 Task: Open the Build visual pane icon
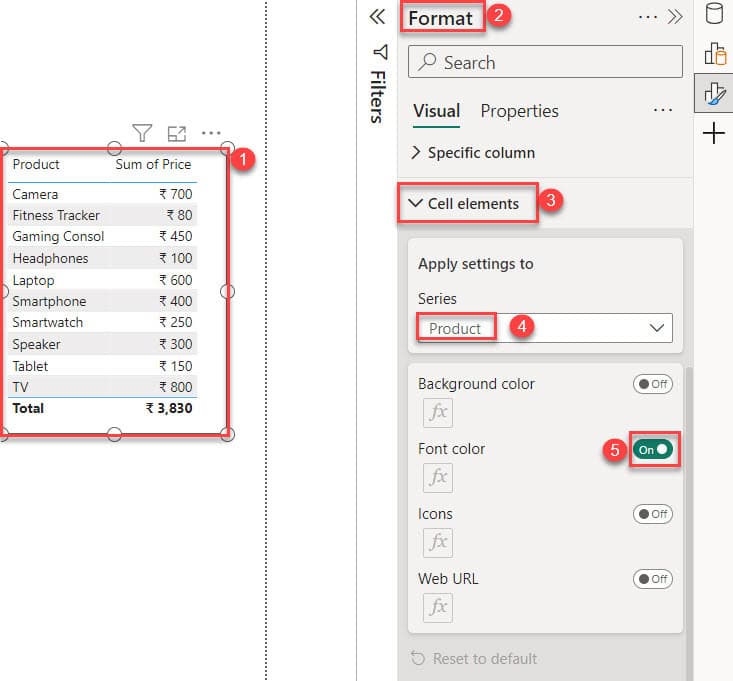[x=715, y=53]
